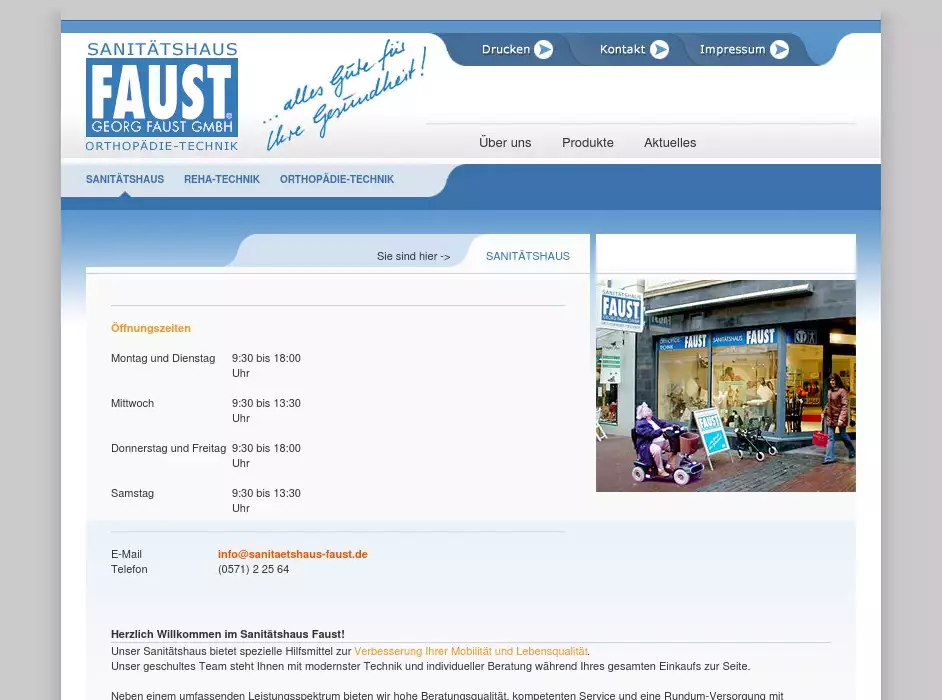Click the storefront photo of the shop
This screenshot has width=942, height=700.
[726, 386]
